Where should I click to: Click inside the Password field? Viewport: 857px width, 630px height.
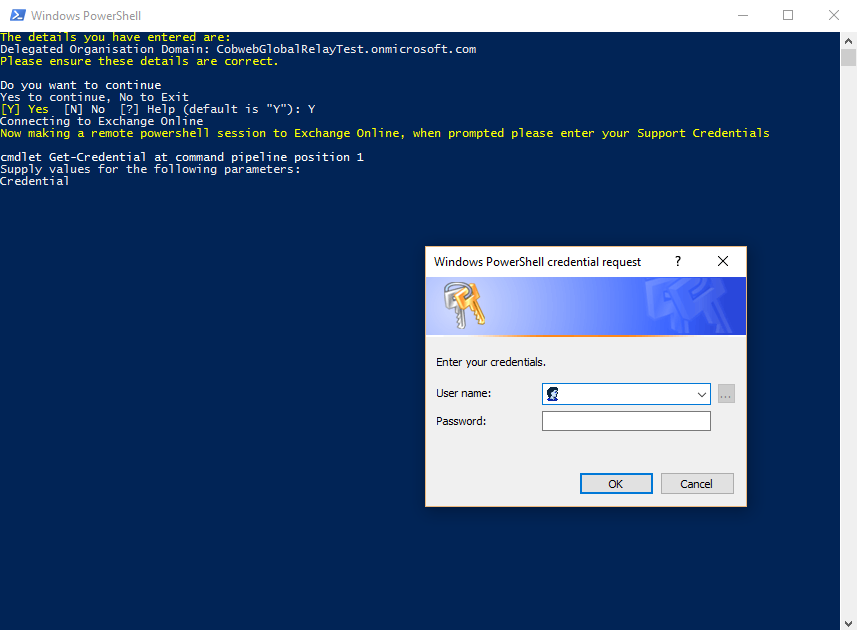pyautogui.click(x=626, y=420)
